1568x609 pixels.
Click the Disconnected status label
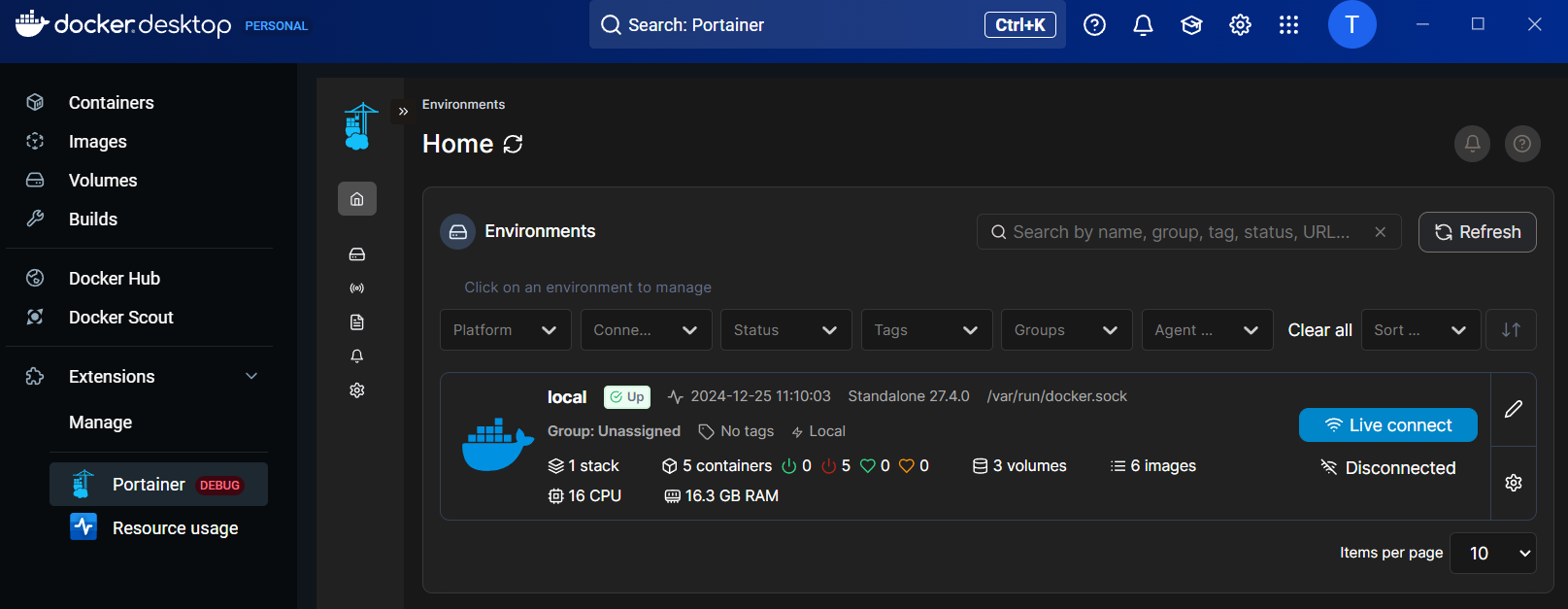1388,468
